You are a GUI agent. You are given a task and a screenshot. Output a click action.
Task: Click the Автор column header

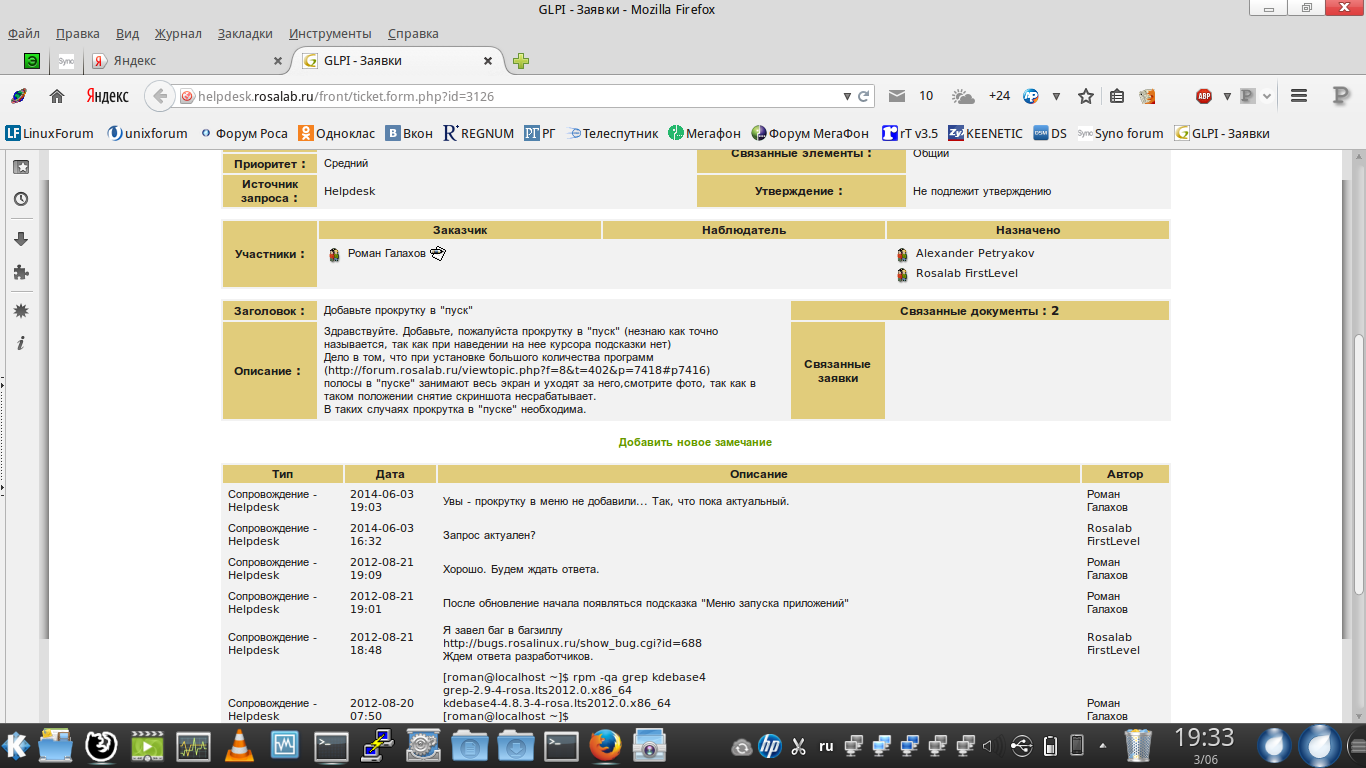1125,474
